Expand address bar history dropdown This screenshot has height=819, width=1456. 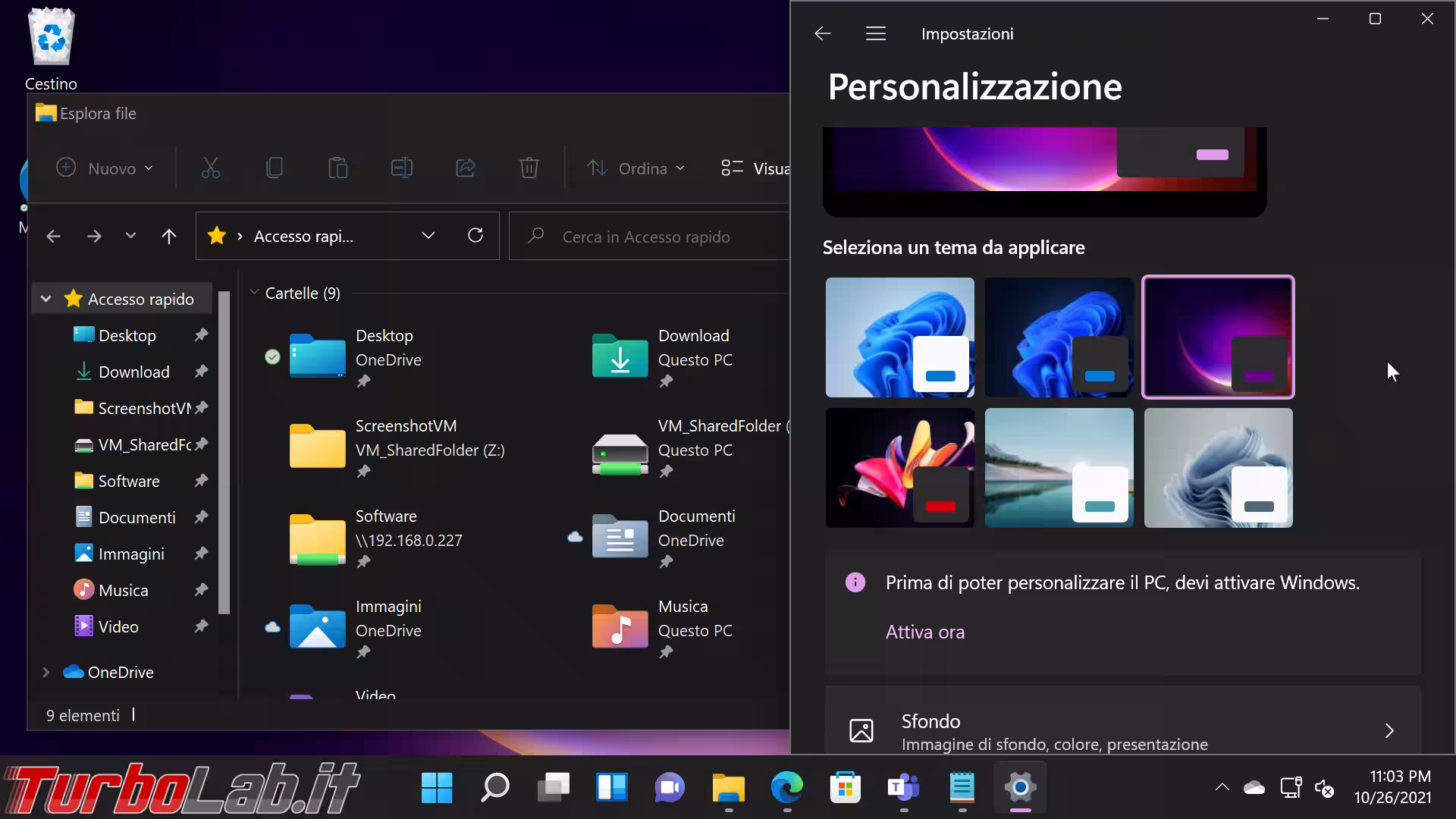point(428,236)
